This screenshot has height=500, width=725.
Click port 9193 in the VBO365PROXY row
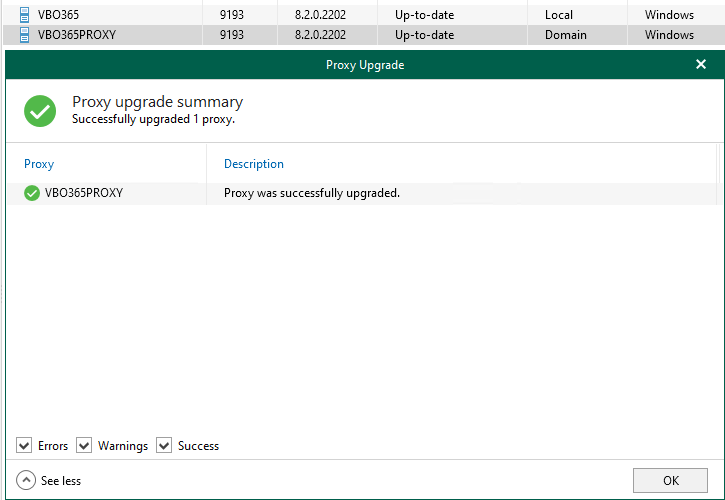231,35
